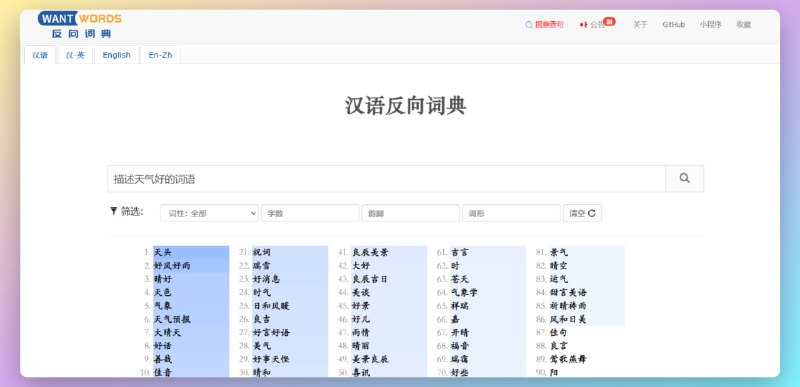Open the 公告 announcements link
Viewport: 800px width, 387px height.
(x=592, y=24)
